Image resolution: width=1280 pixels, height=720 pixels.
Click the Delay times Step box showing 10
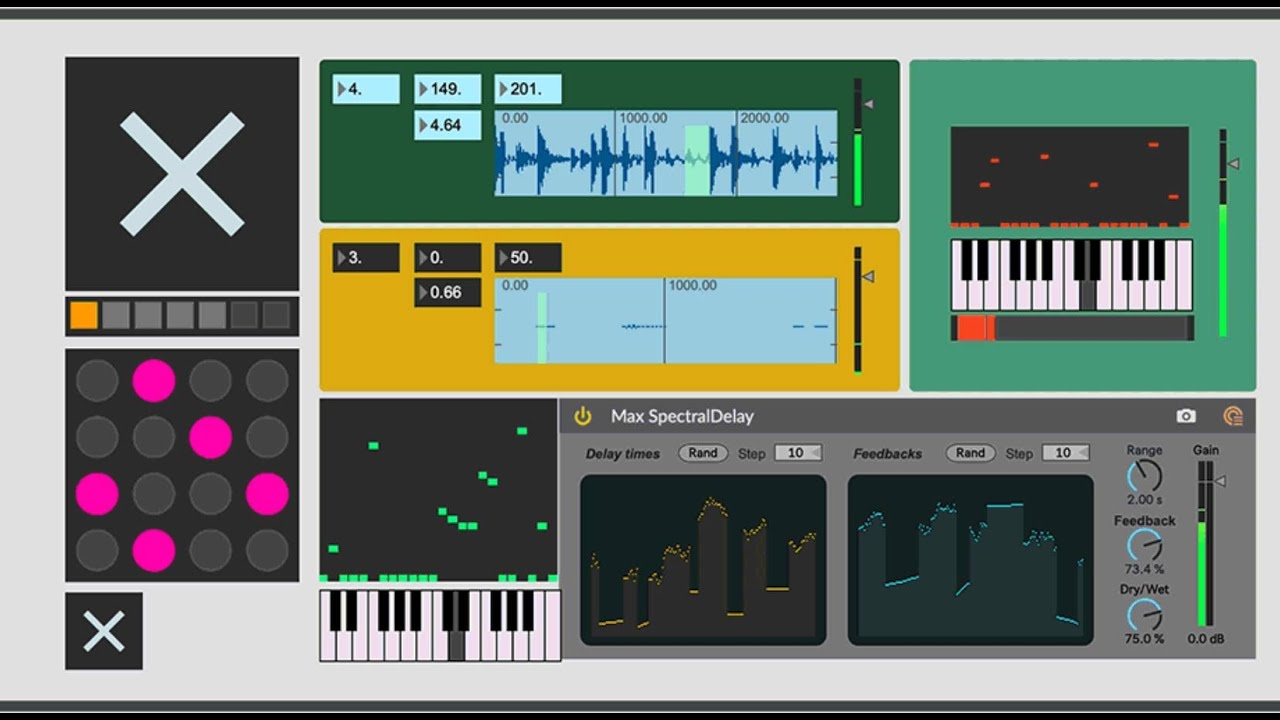[798, 453]
